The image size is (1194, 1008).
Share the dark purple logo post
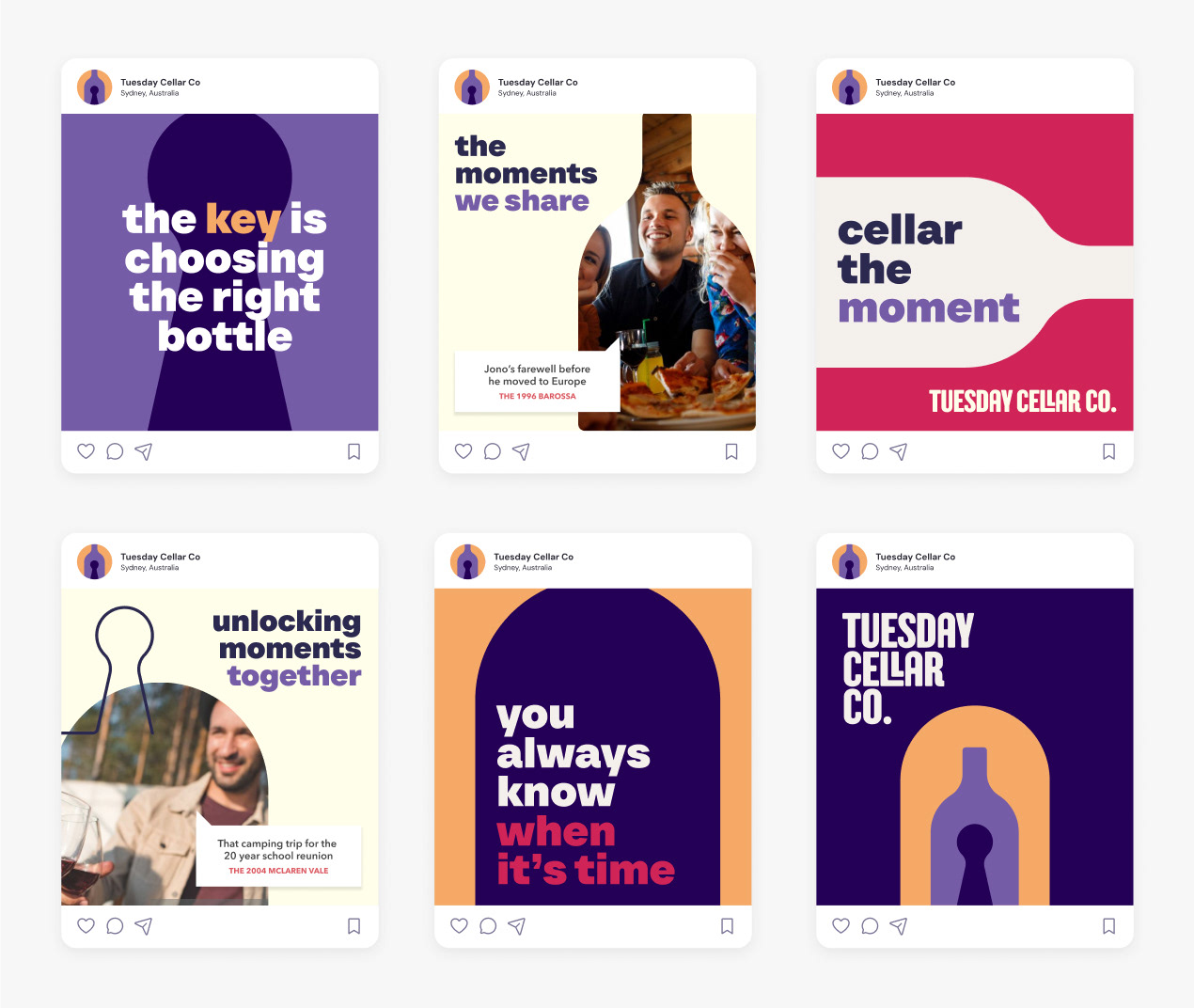(x=899, y=926)
